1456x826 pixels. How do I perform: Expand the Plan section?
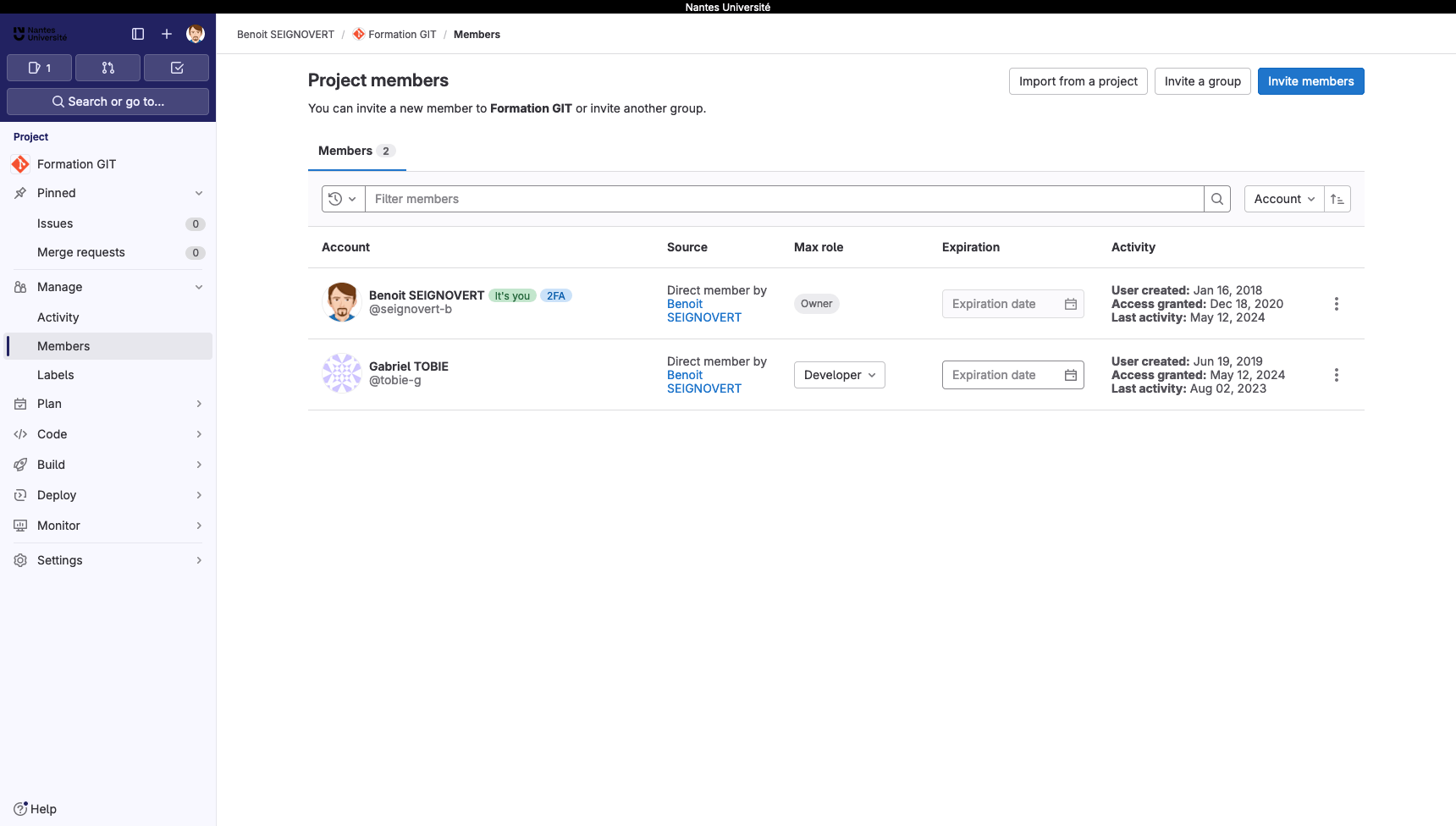[x=108, y=404]
